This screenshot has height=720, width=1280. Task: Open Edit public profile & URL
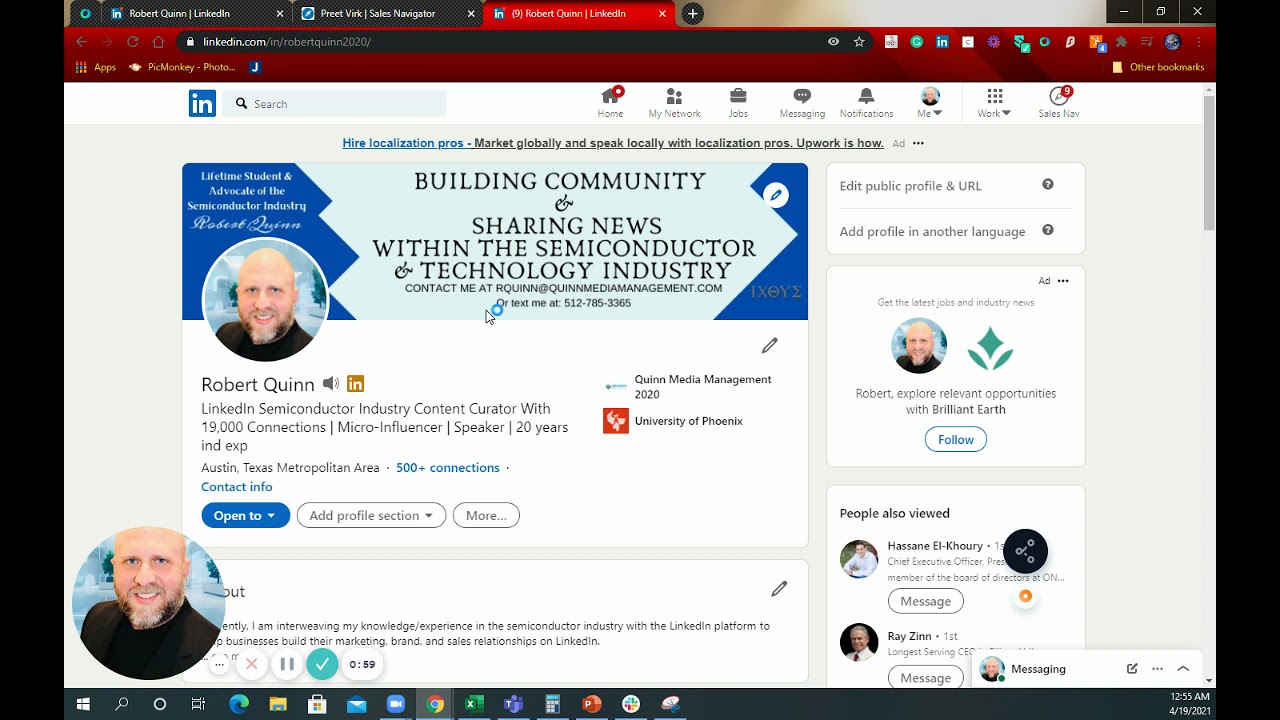tap(911, 186)
